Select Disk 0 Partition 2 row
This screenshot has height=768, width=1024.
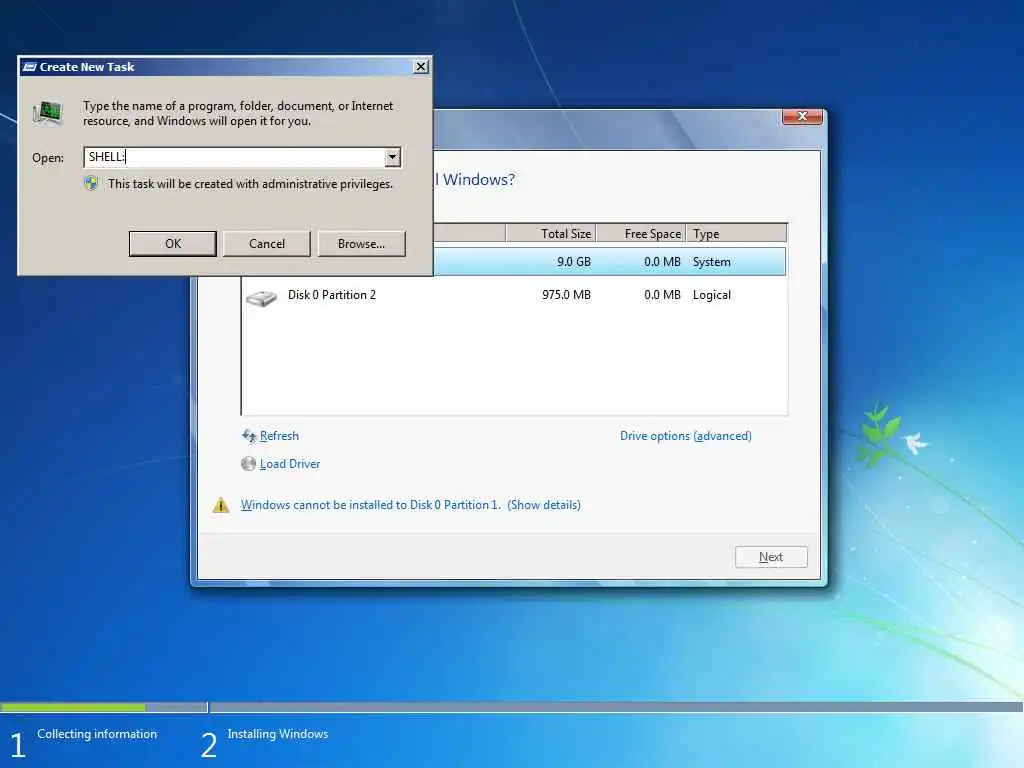coord(514,295)
